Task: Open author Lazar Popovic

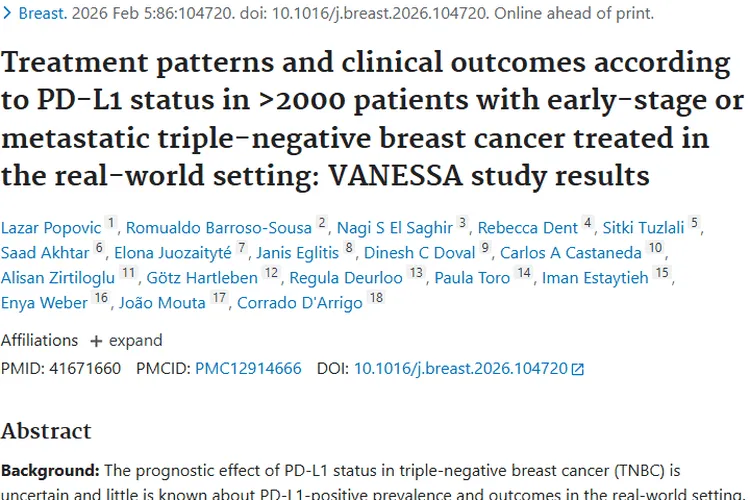Action: (50, 227)
